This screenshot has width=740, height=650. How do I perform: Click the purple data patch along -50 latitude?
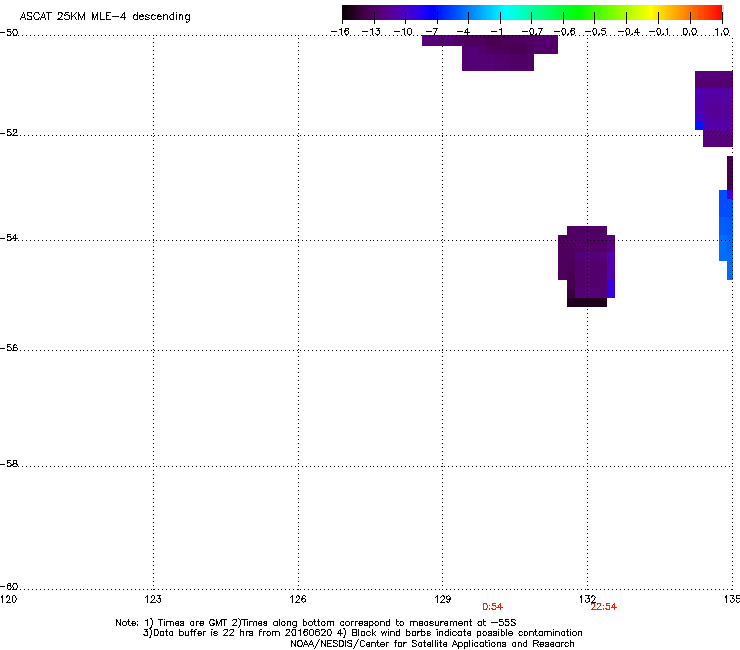pos(491,53)
